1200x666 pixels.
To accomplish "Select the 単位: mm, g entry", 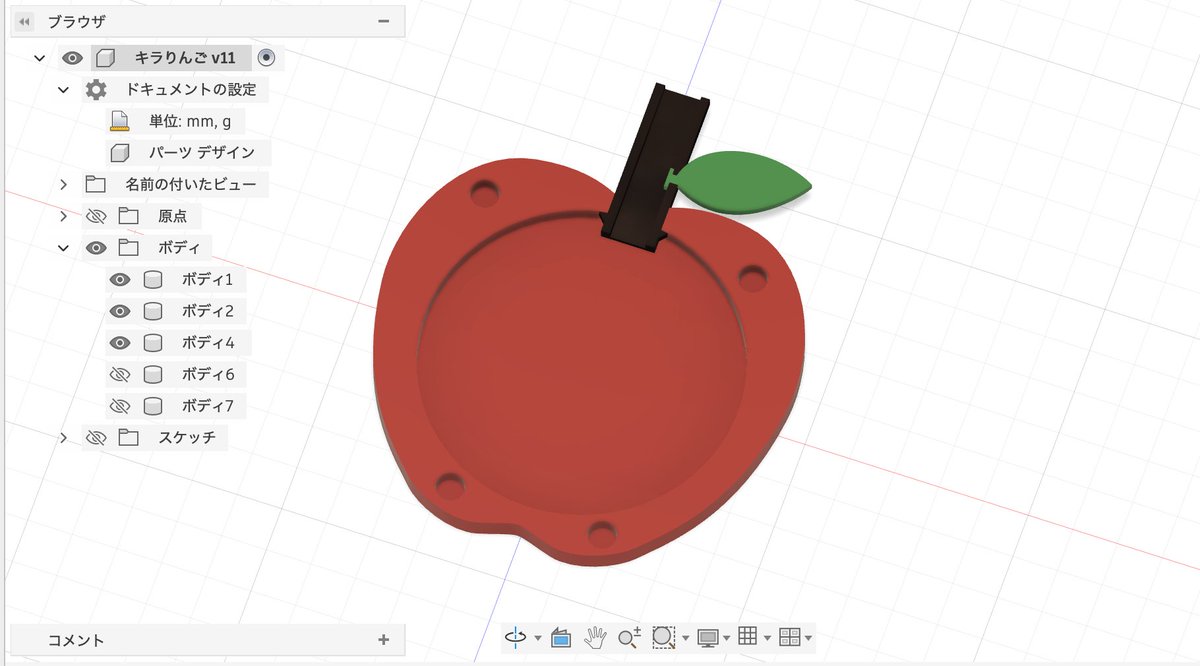I will 190,121.
